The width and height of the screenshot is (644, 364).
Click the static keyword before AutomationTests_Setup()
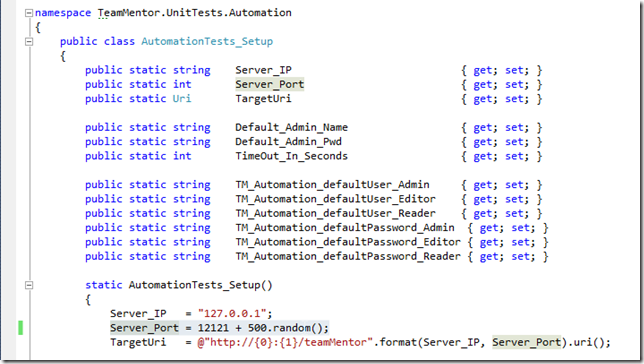point(104,285)
